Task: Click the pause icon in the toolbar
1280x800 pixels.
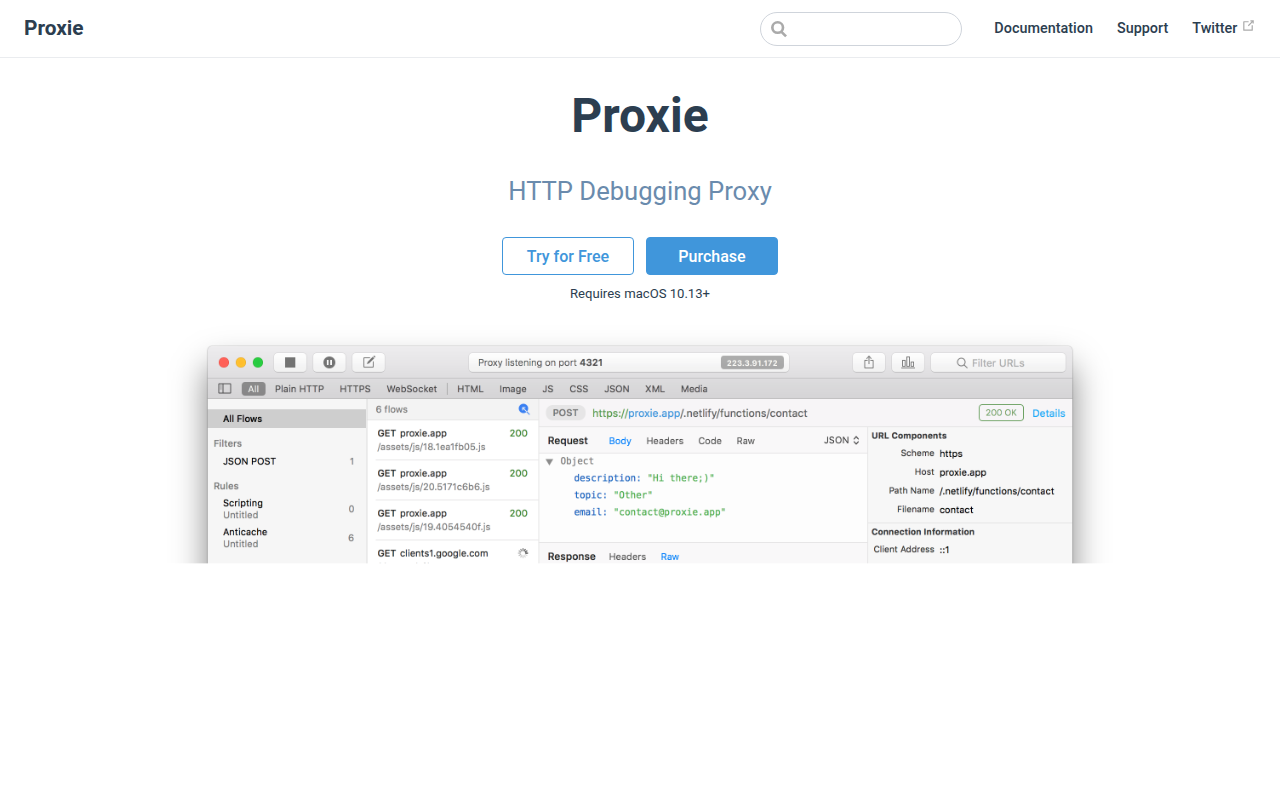Action: 329,362
